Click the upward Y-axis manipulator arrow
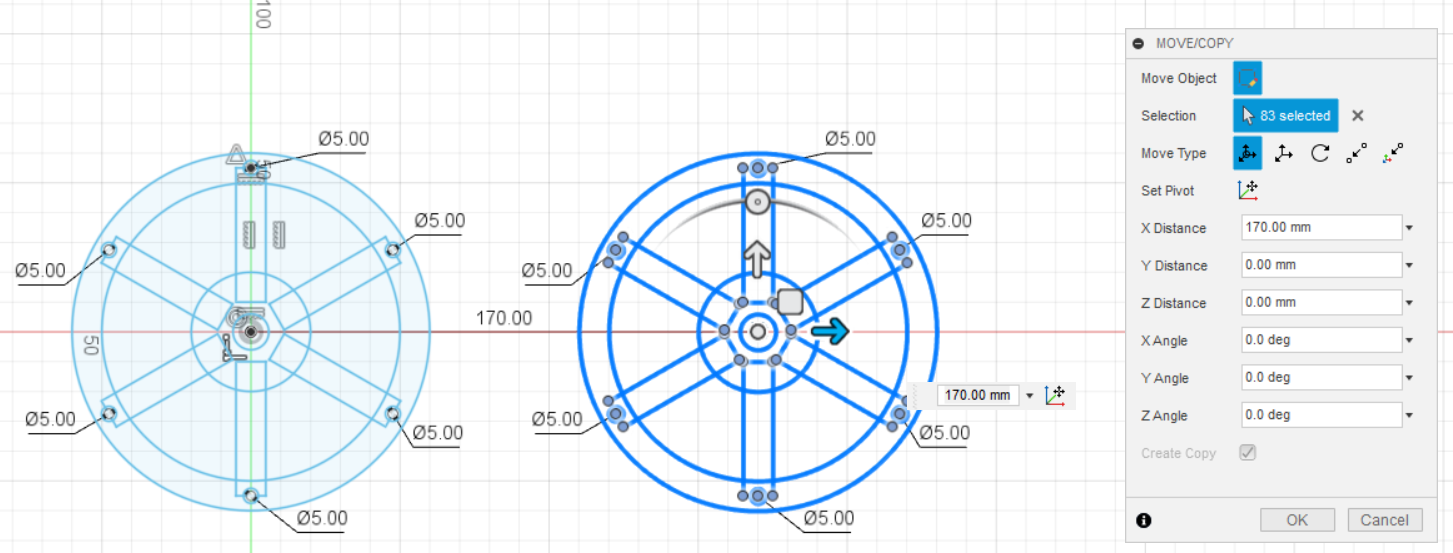1453x553 pixels. 758,258
